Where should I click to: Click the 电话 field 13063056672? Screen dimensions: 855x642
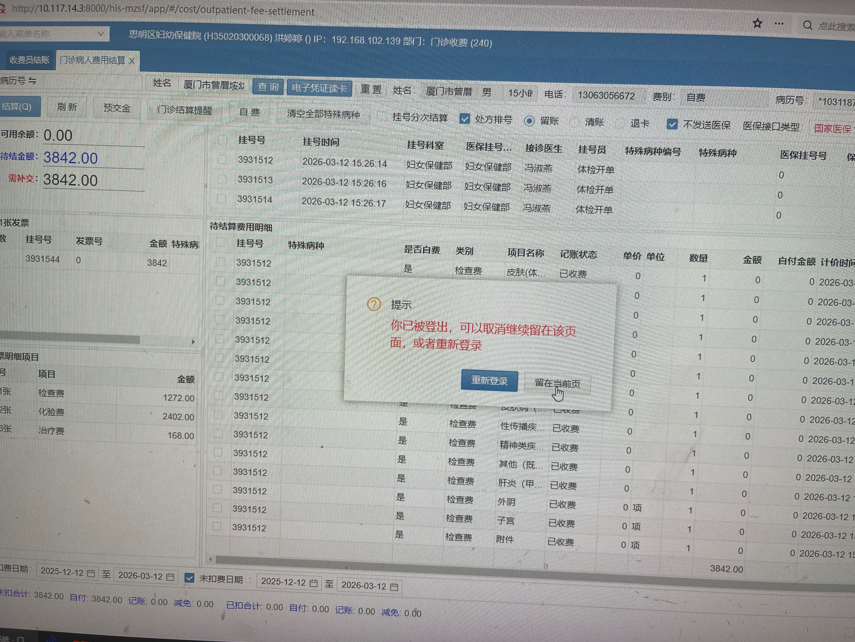pyautogui.click(x=608, y=96)
